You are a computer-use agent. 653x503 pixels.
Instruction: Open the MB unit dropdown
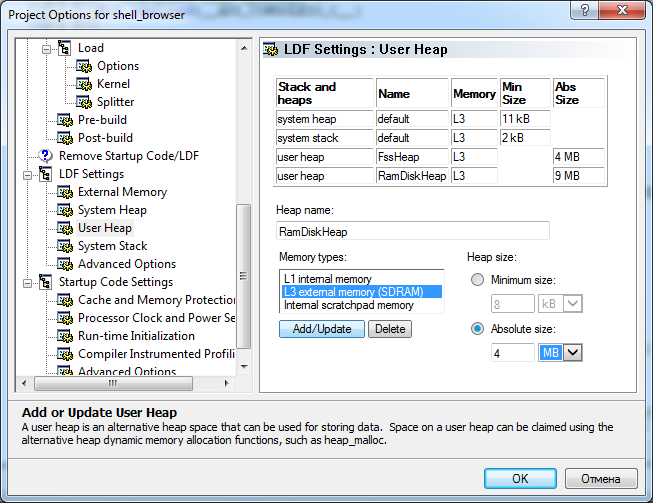[573, 352]
